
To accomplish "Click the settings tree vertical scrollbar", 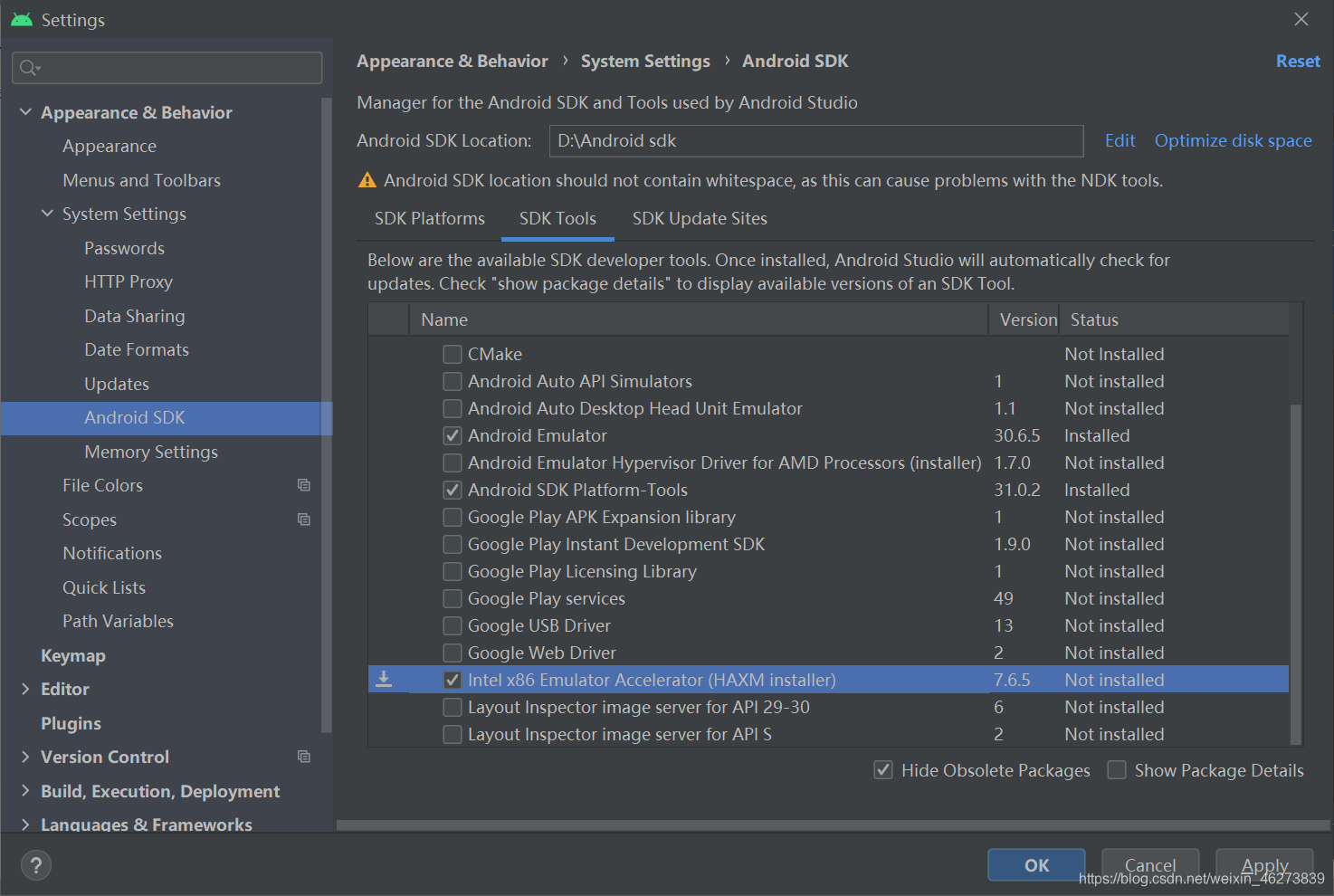I will click(326, 416).
